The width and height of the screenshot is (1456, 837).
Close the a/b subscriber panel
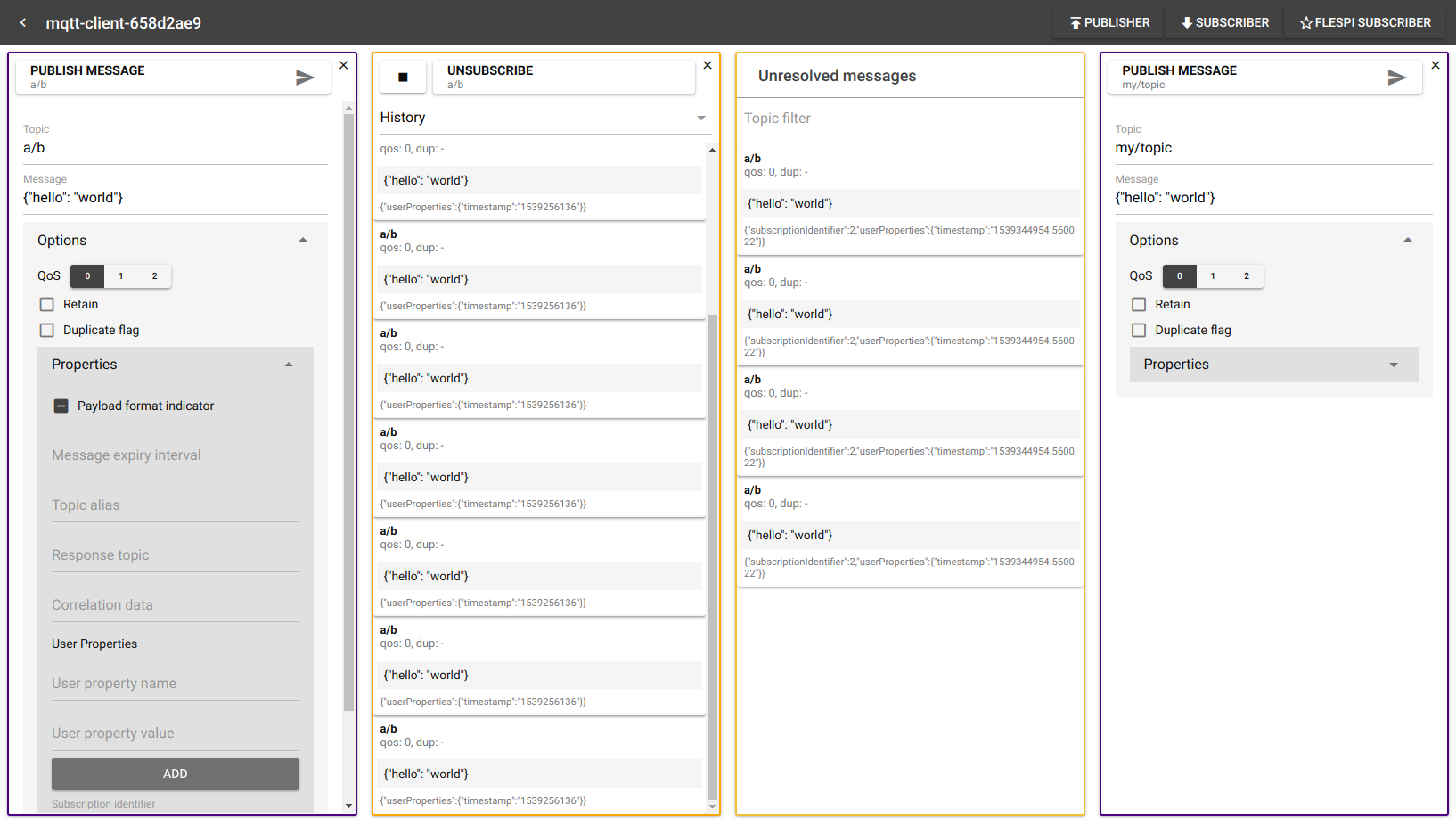708,65
